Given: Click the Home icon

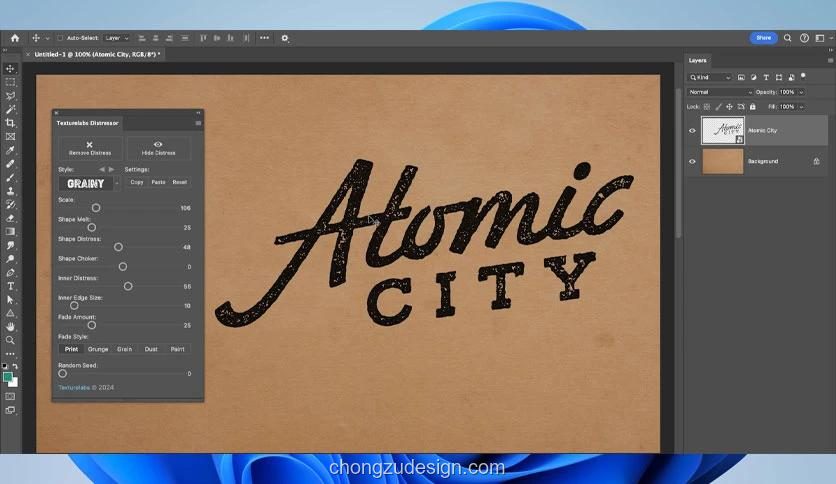Looking at the screenshot, I should click(15, 38).
